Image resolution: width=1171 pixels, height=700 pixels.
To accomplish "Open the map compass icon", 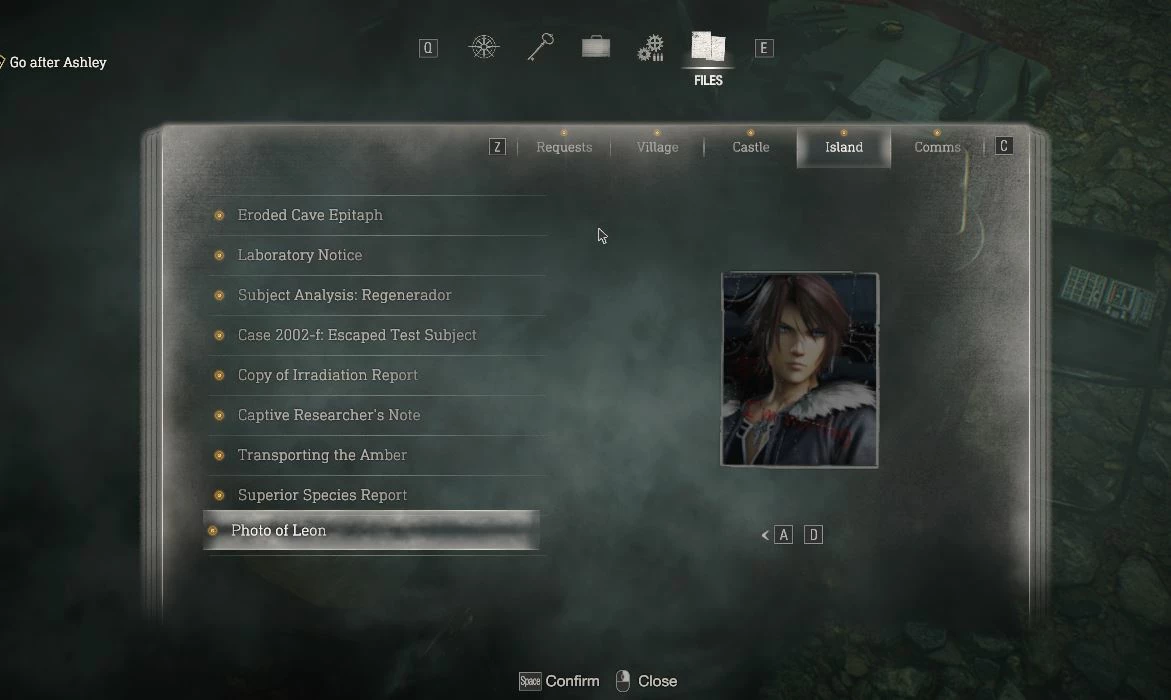I will point(483,47).
